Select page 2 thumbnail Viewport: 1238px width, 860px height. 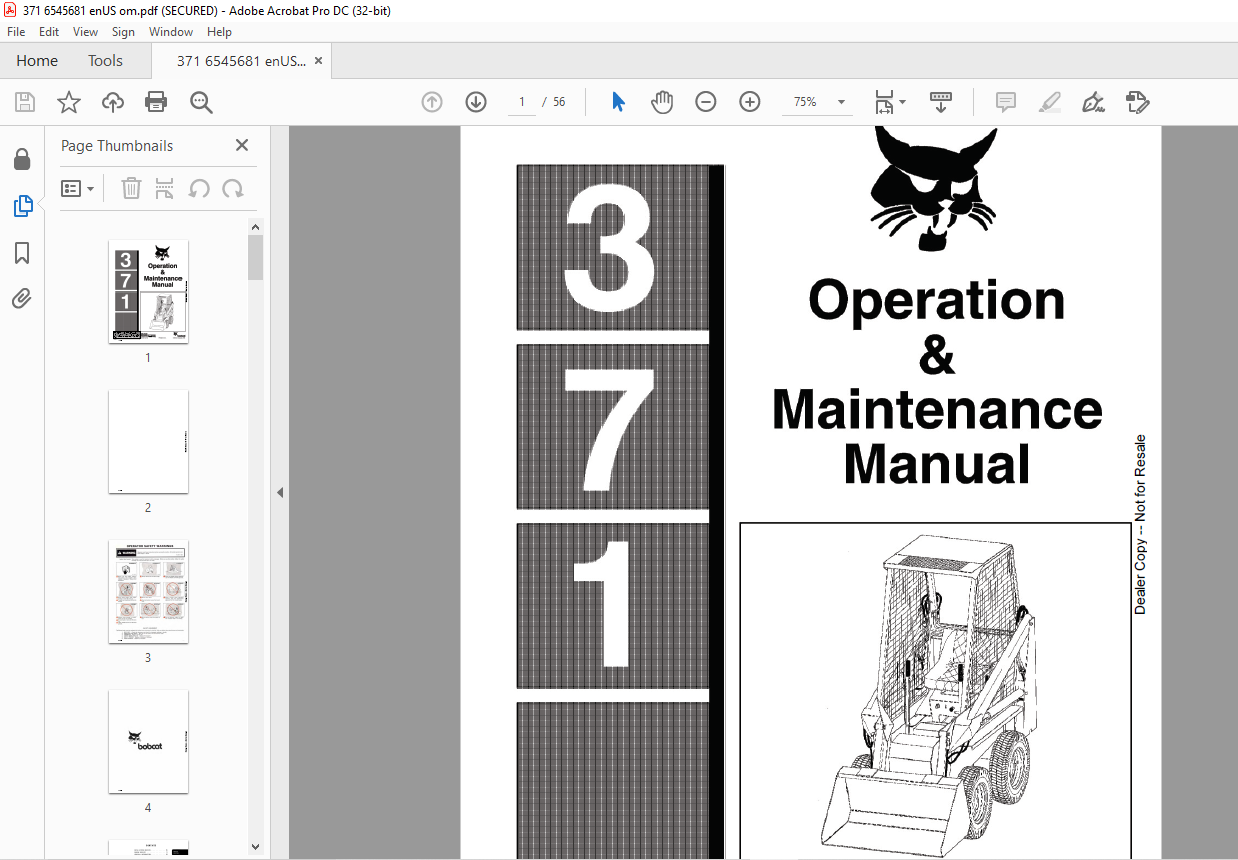point(148,441)
